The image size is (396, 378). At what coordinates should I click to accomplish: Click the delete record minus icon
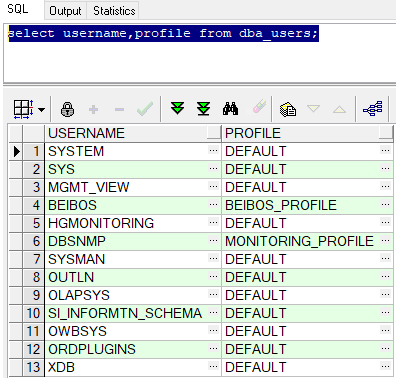click(119, 109)
